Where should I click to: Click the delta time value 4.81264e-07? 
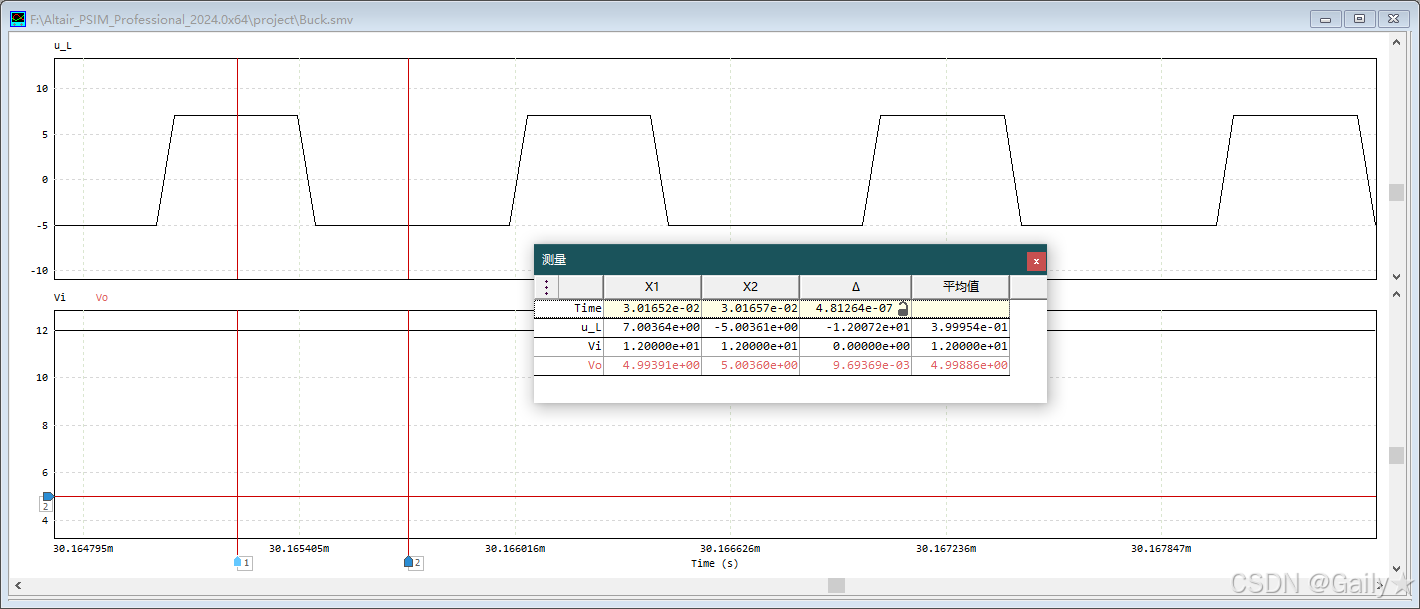[854, 309]
